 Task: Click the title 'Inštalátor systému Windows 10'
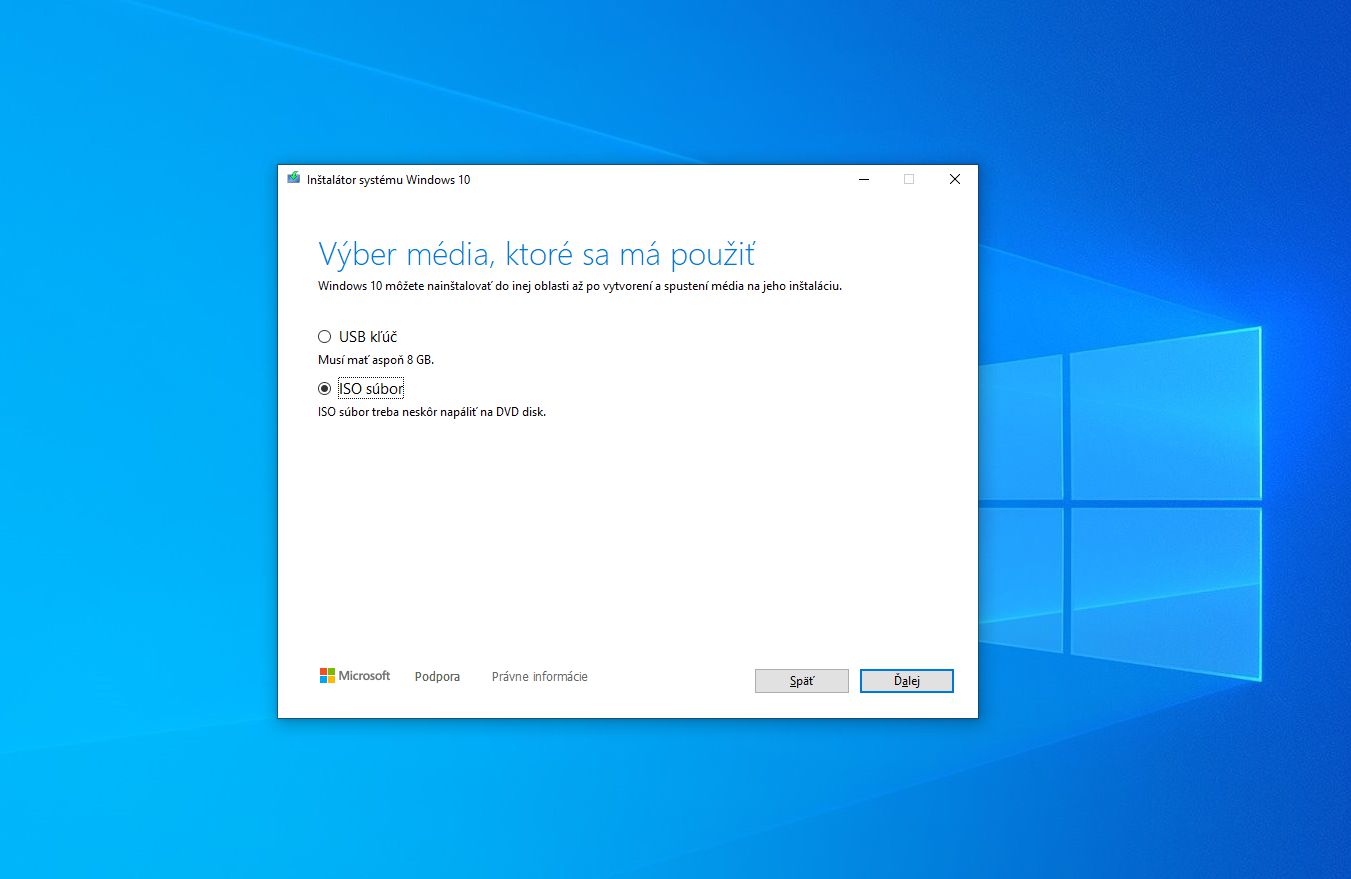(388, 180)
